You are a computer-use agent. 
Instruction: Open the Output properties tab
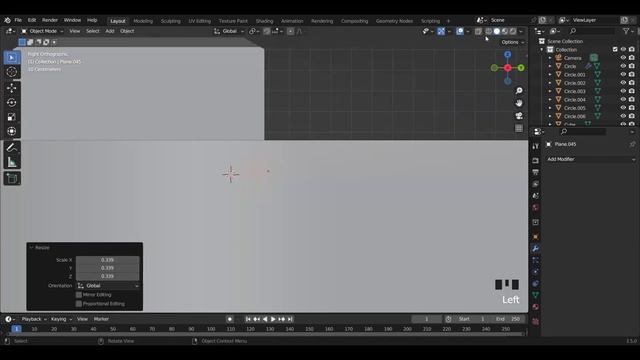[x=536, y=172]
